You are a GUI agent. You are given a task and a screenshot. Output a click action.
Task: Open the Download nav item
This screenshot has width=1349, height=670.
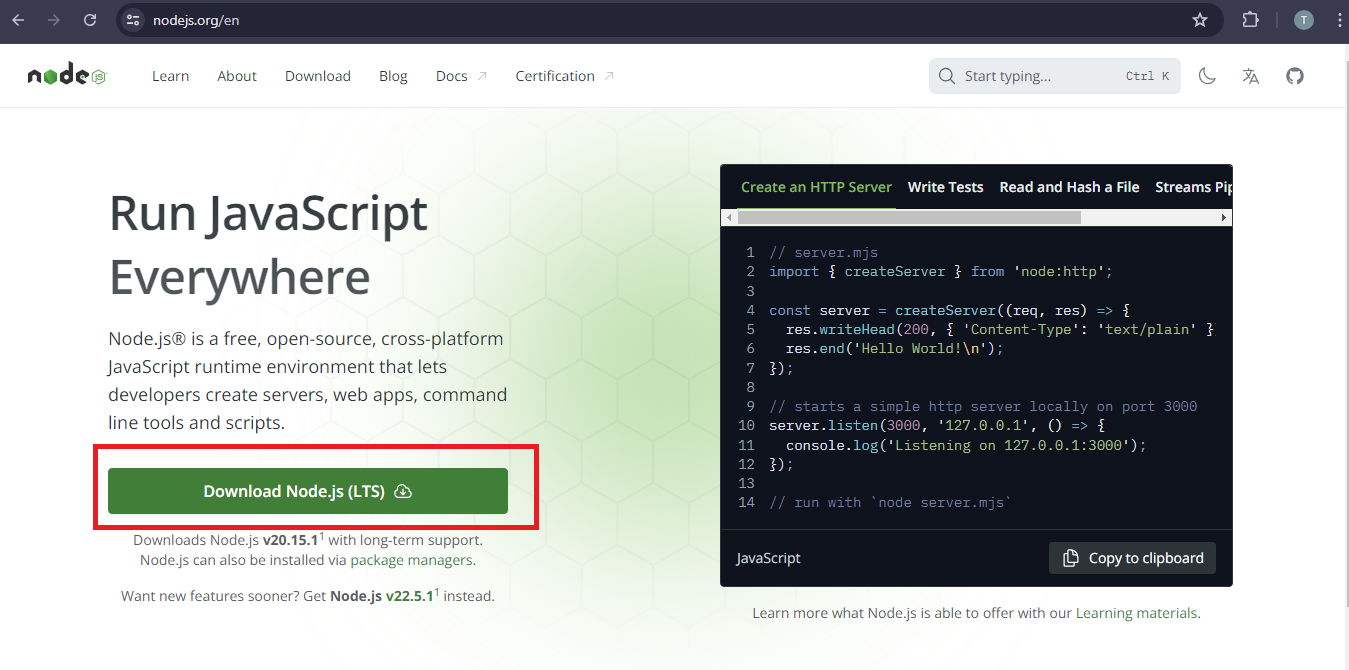pyautogui.click(x=318, y=76)
